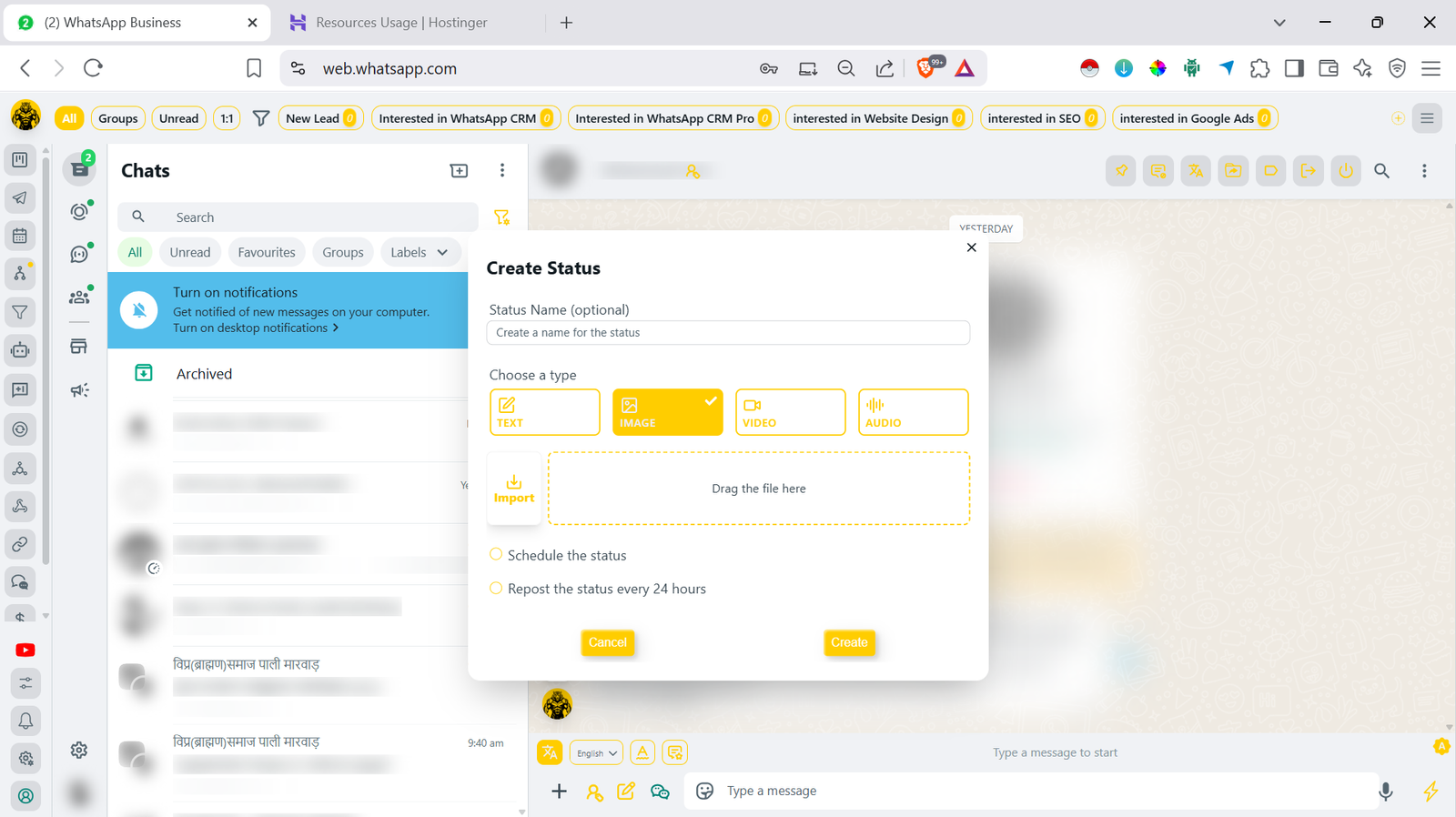Viewport: 1456px width, 817px height.
Task: Open the YouTube icon in left sidebar
Action: (x=25, y=650)
